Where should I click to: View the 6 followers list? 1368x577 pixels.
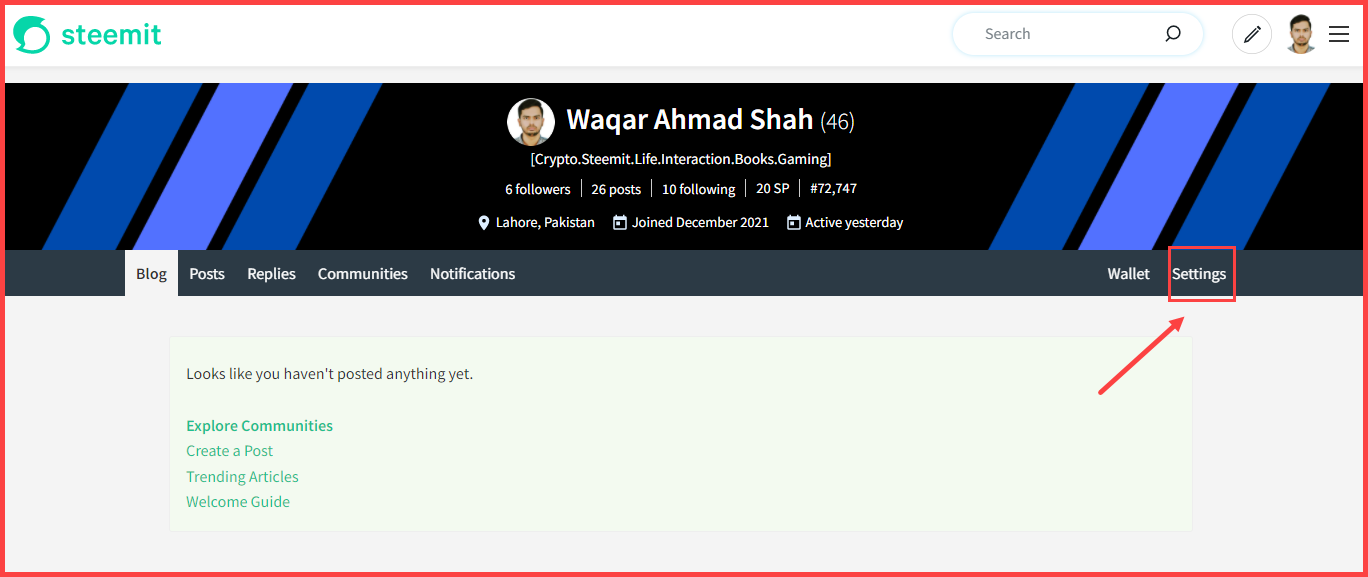click(x=538, y=189)
